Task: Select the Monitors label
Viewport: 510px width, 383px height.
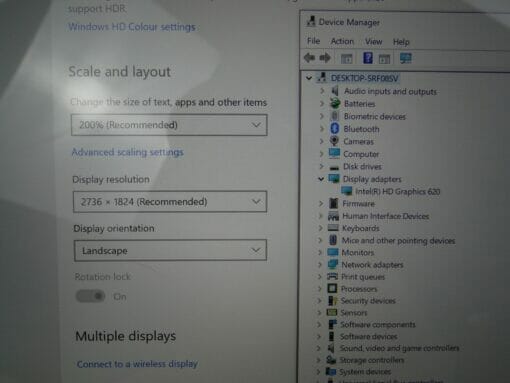Action: (358, 253)
